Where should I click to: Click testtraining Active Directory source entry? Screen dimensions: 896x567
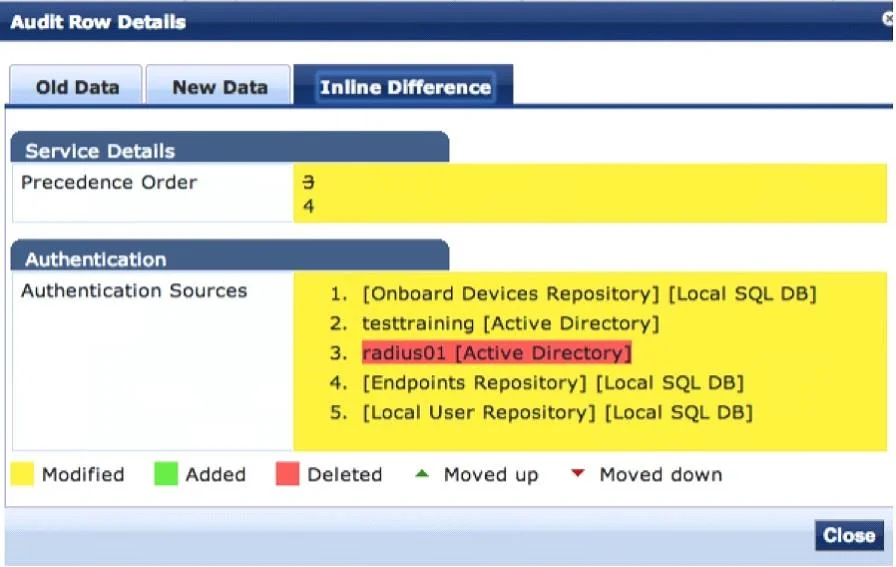coord(511,323)
